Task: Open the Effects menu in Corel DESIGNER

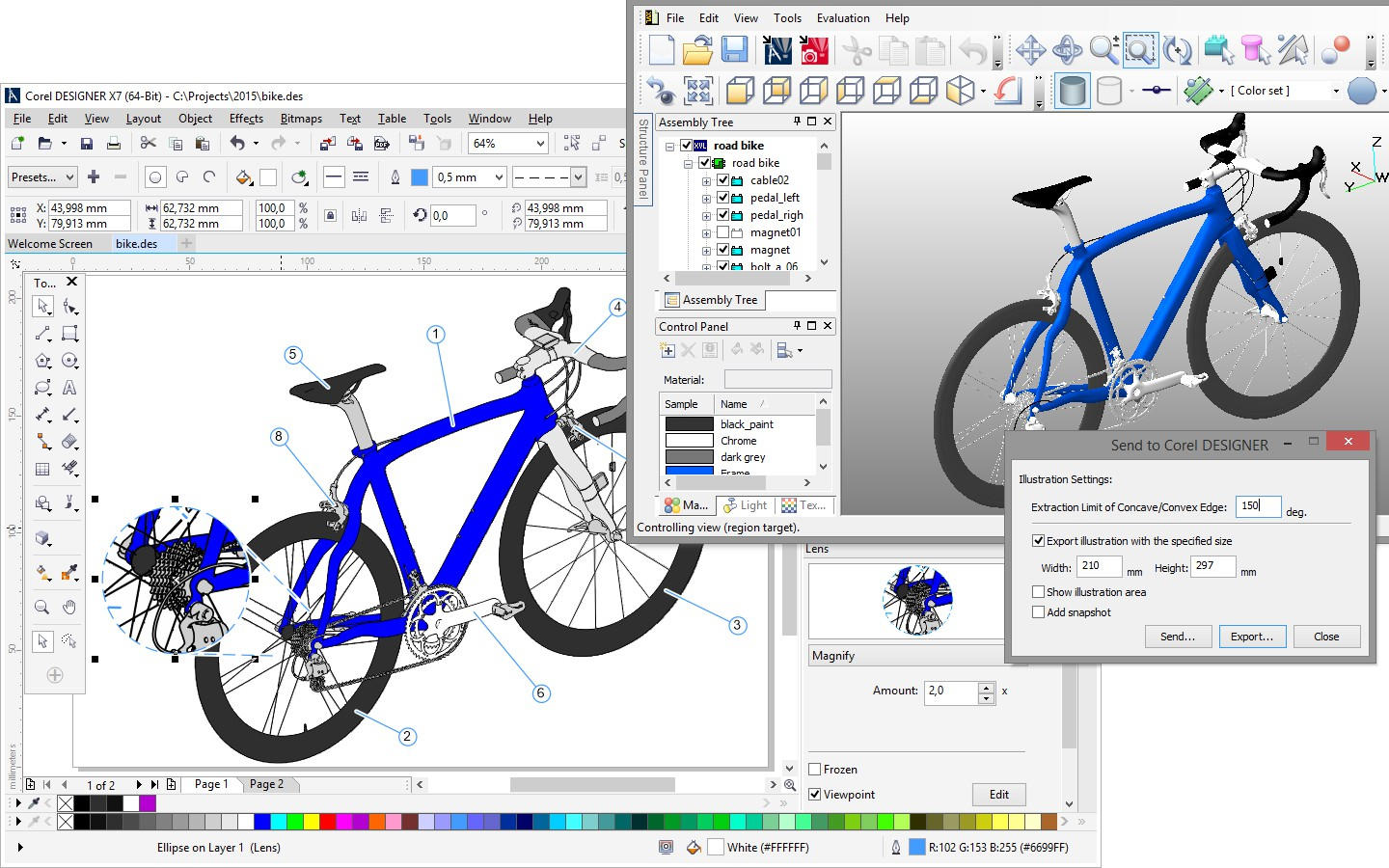Action: (246, 119)
